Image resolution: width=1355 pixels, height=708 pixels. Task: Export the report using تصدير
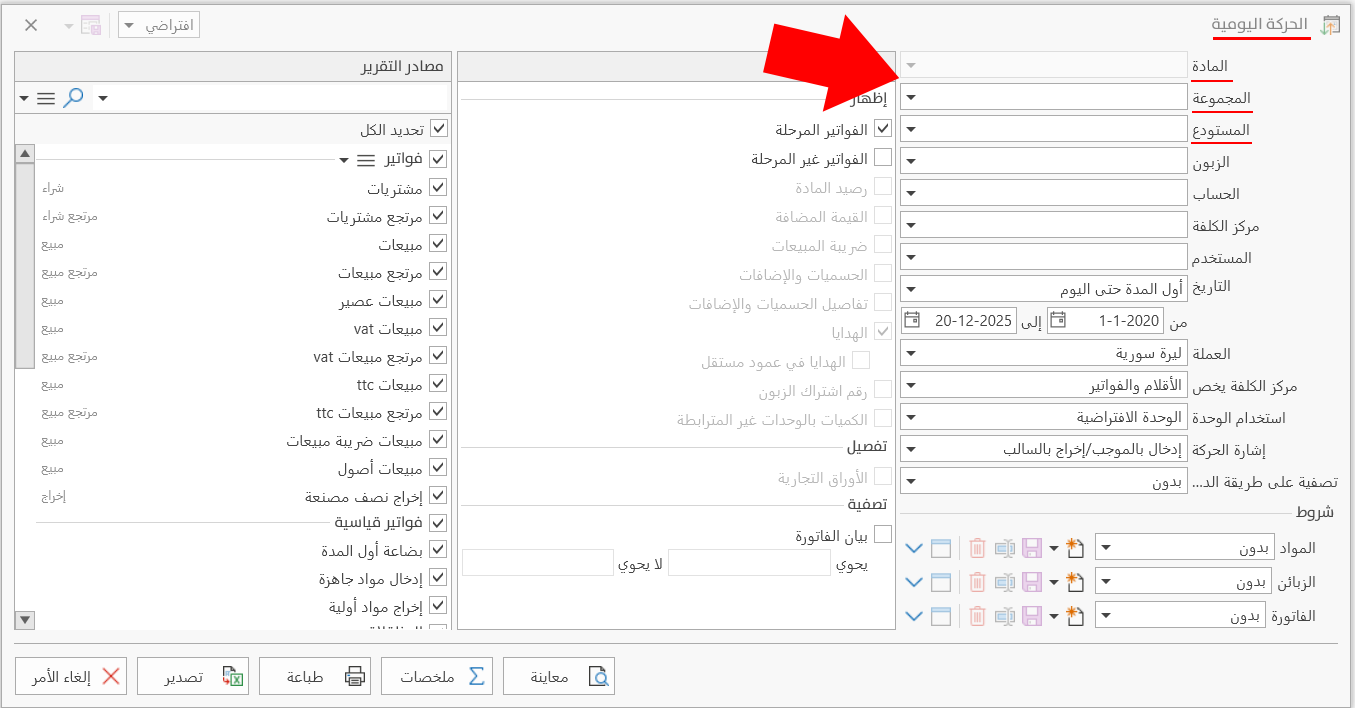[x=193, y=675]
